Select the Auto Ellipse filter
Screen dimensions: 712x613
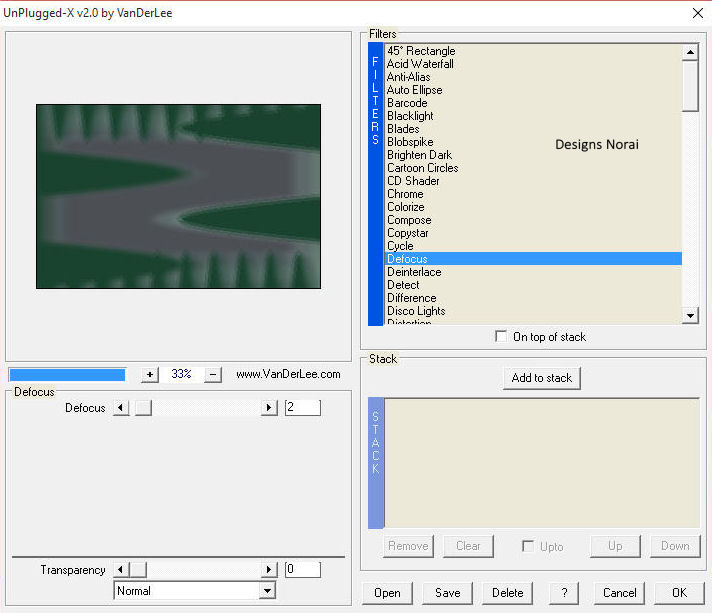tap(533, 90)
